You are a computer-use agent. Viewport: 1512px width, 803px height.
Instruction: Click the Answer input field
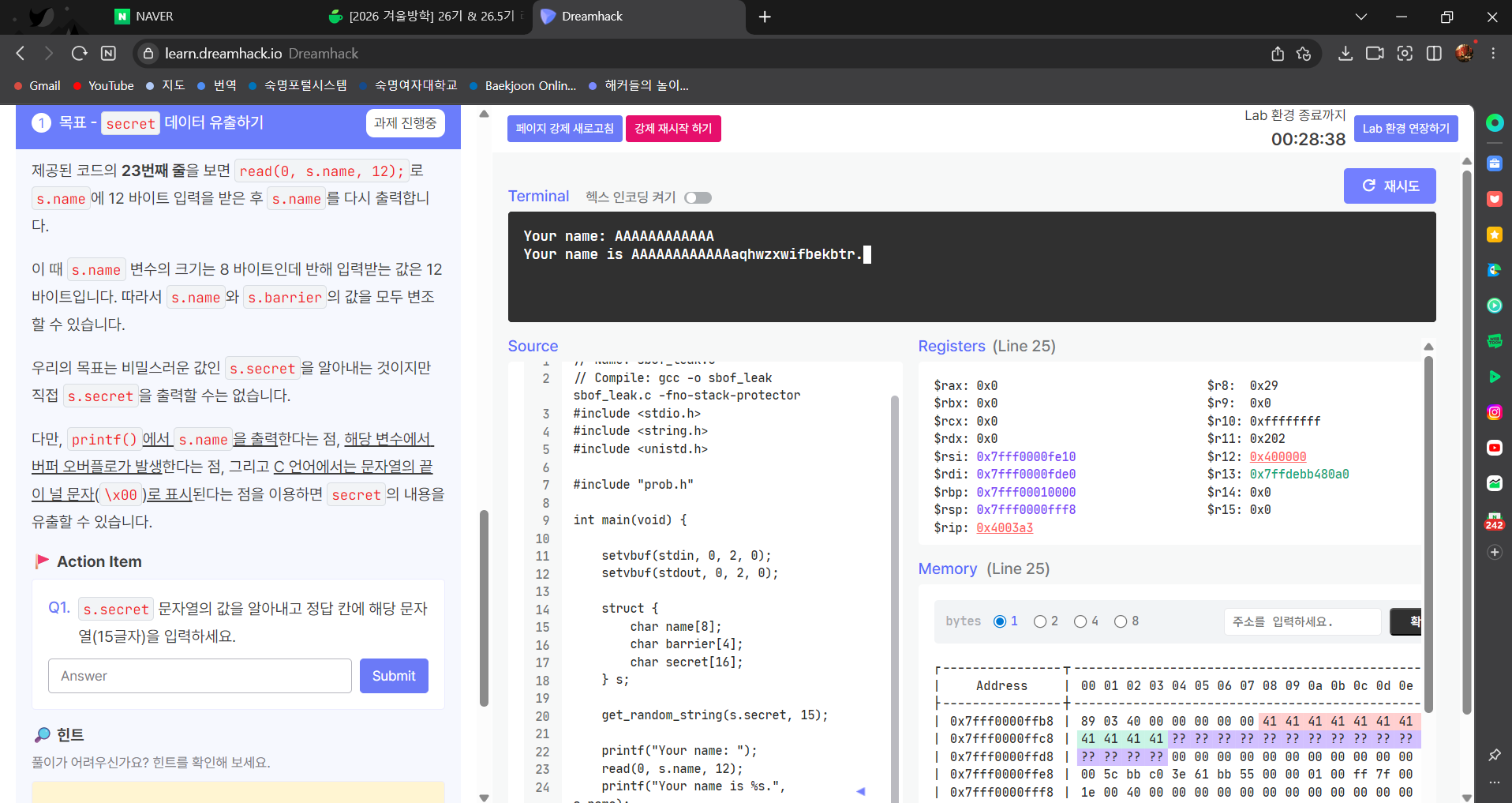[x=200, y=676]
